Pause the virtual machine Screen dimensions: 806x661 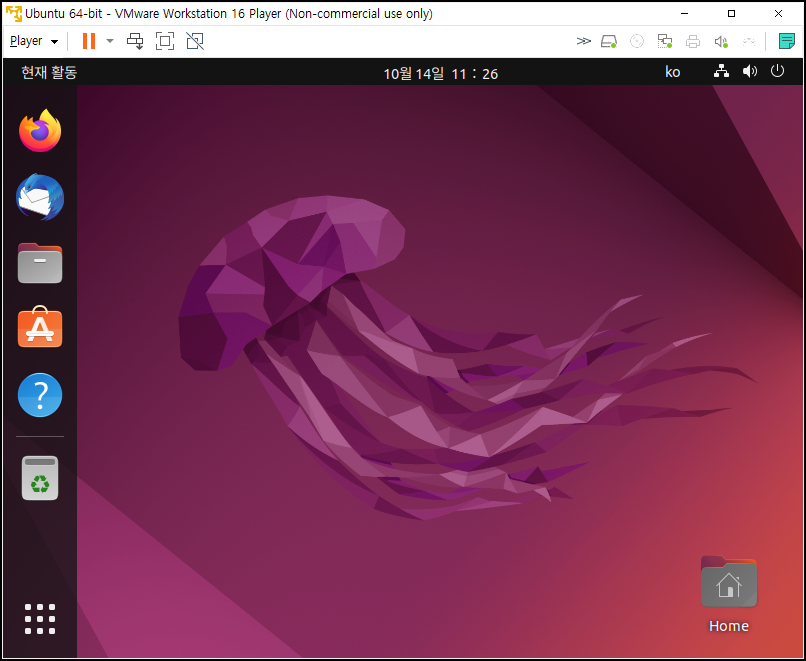(89, 41)
